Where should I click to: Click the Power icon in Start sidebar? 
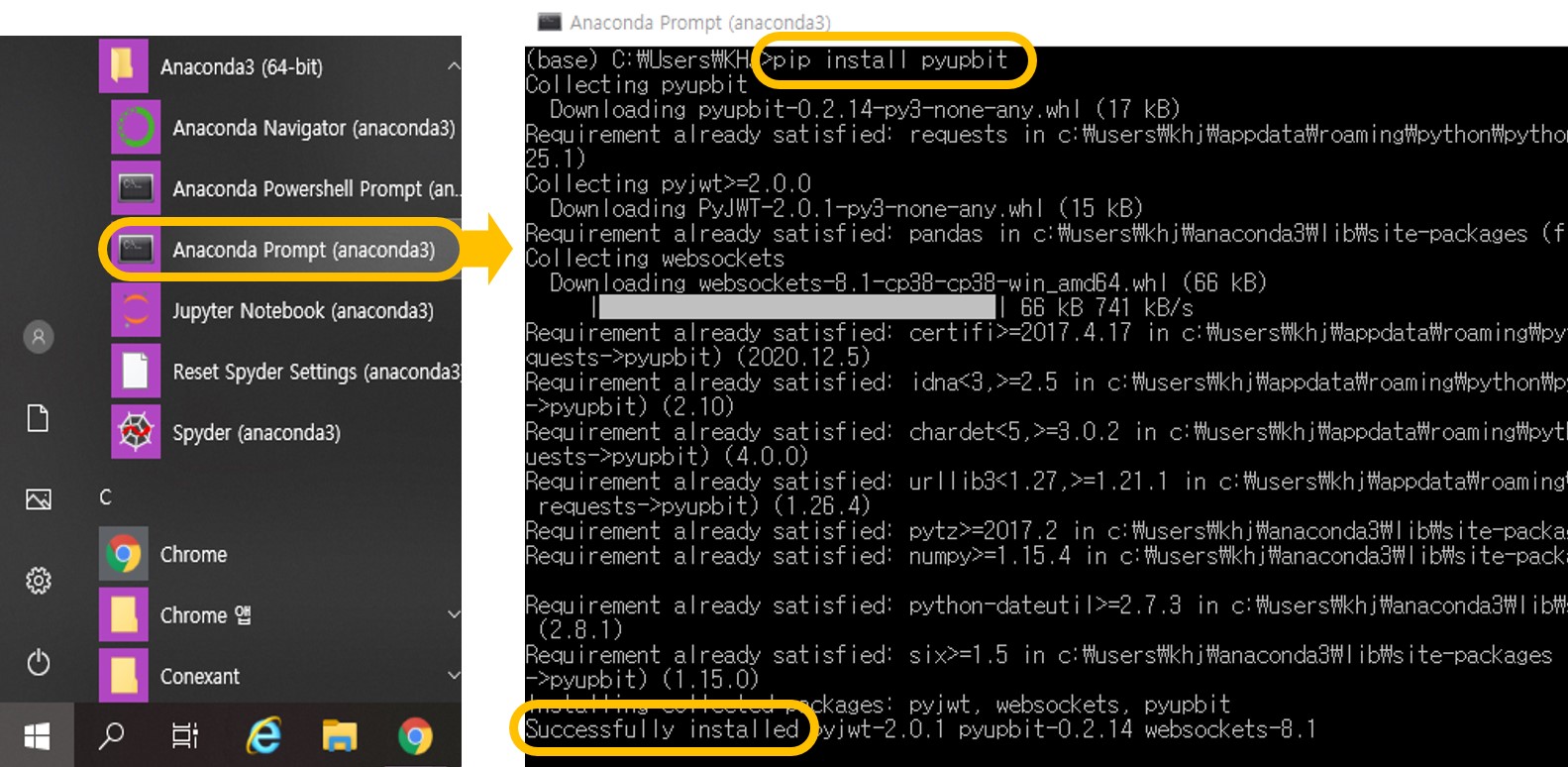point(39,662)
